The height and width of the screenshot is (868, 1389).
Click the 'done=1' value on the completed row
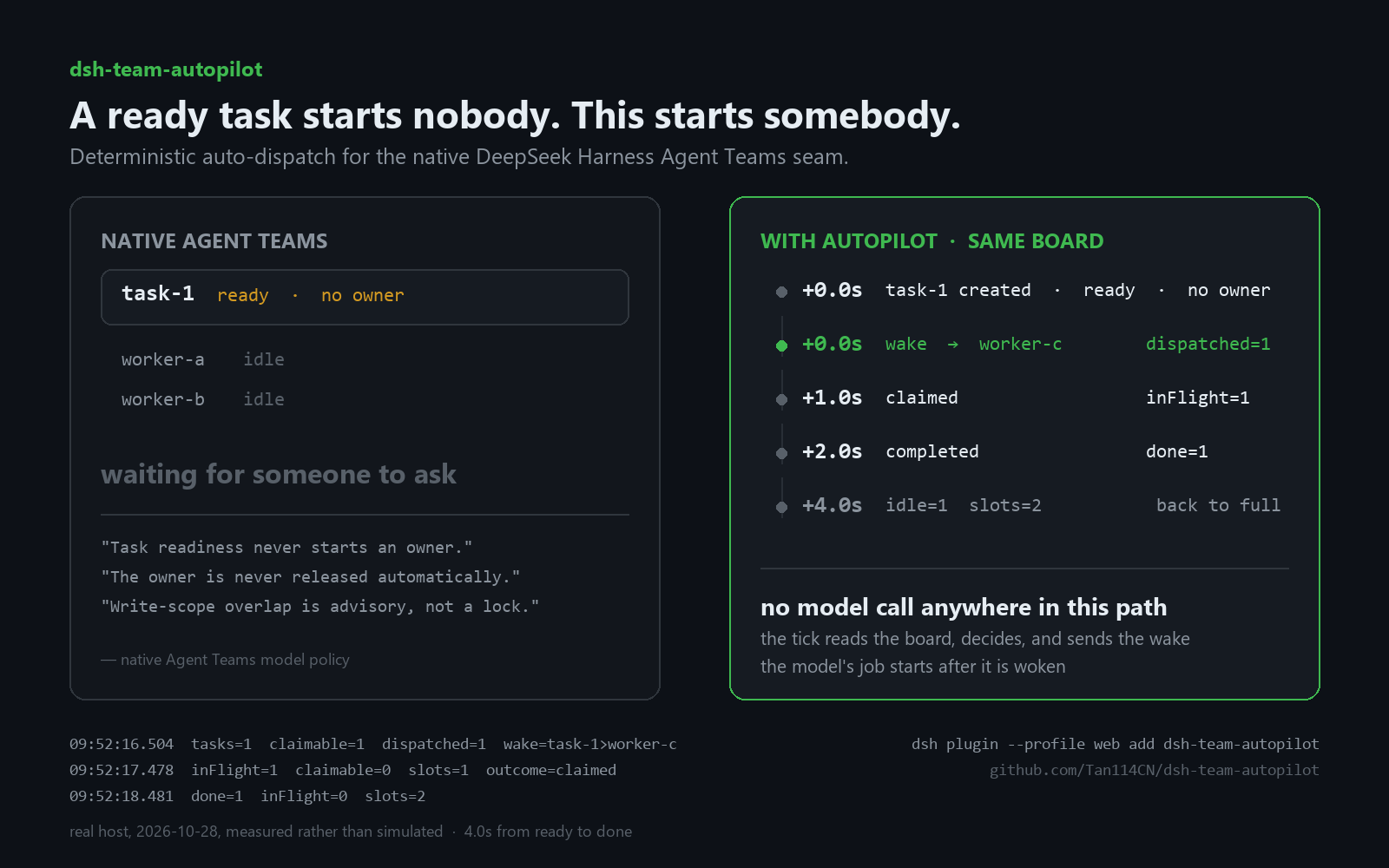pos(1176,451)
